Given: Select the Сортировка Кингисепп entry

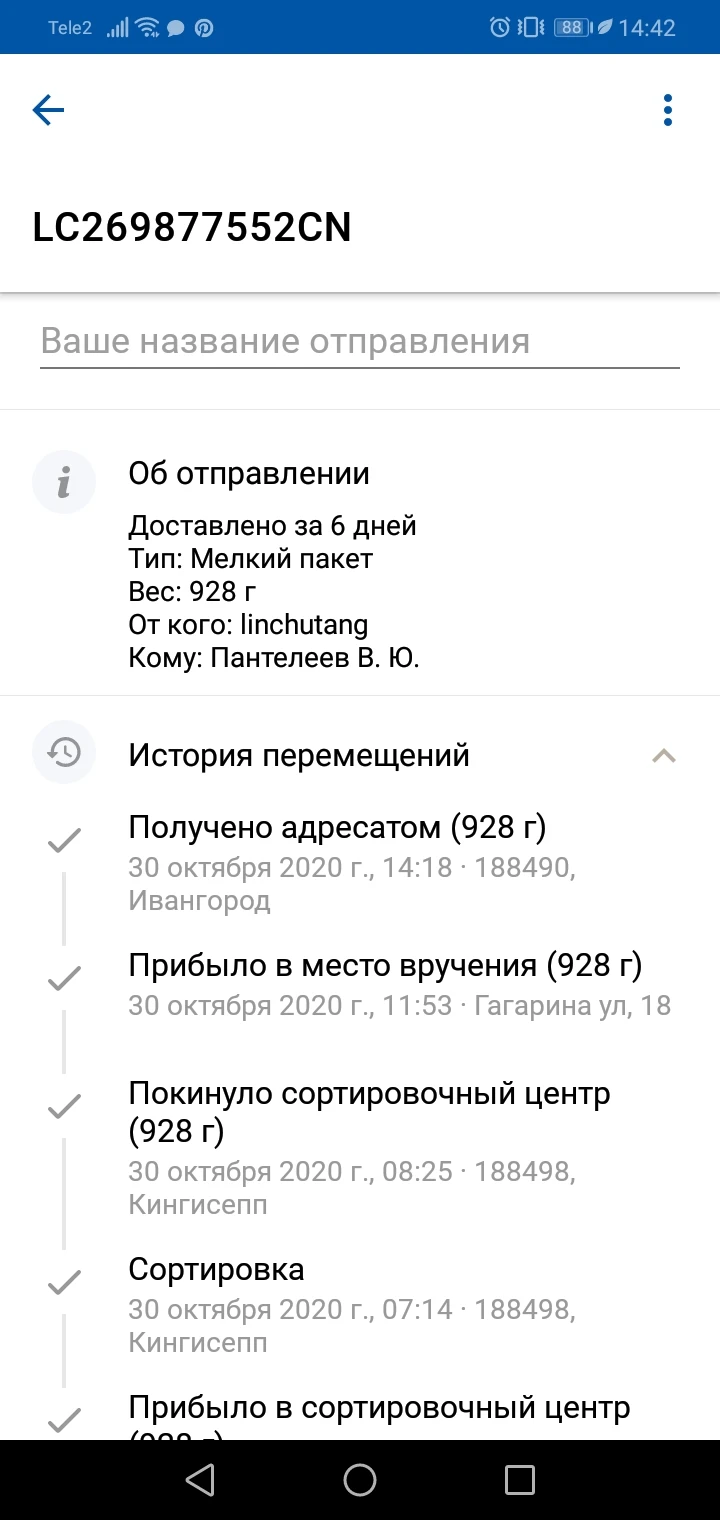Looking at the screenshot, I should [350, 1305].
